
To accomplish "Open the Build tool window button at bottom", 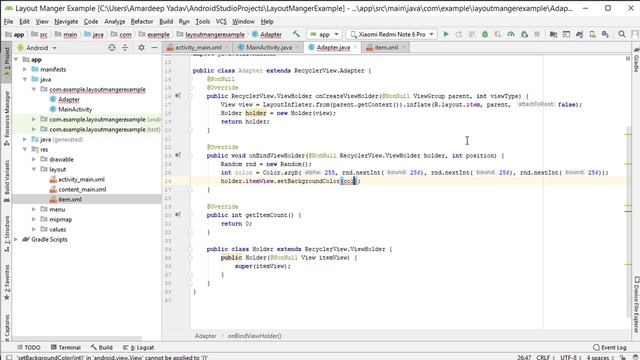I will (102, 347).
